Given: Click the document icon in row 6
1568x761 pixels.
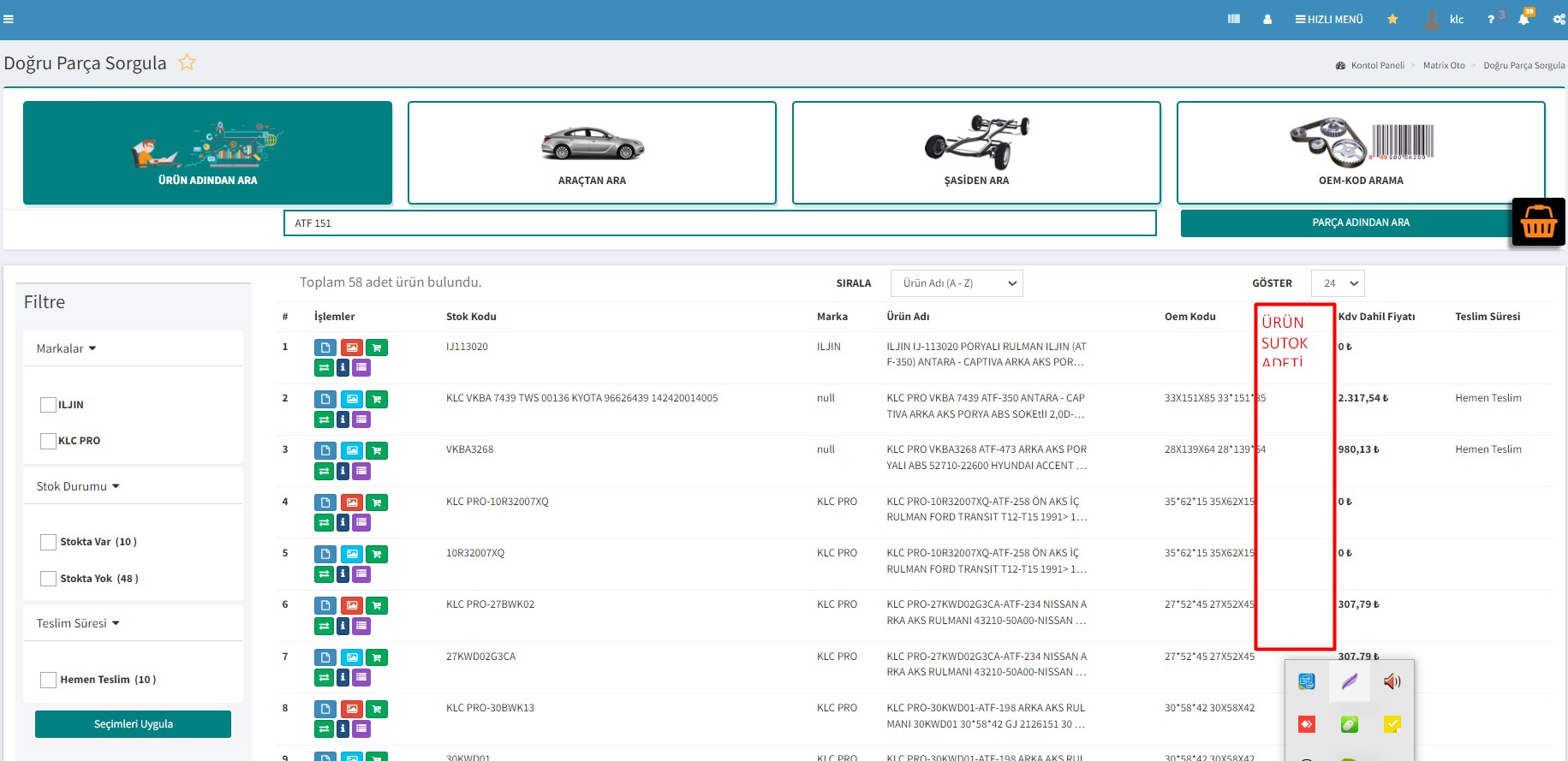Looking at the screenshot, I should [325, 606].
